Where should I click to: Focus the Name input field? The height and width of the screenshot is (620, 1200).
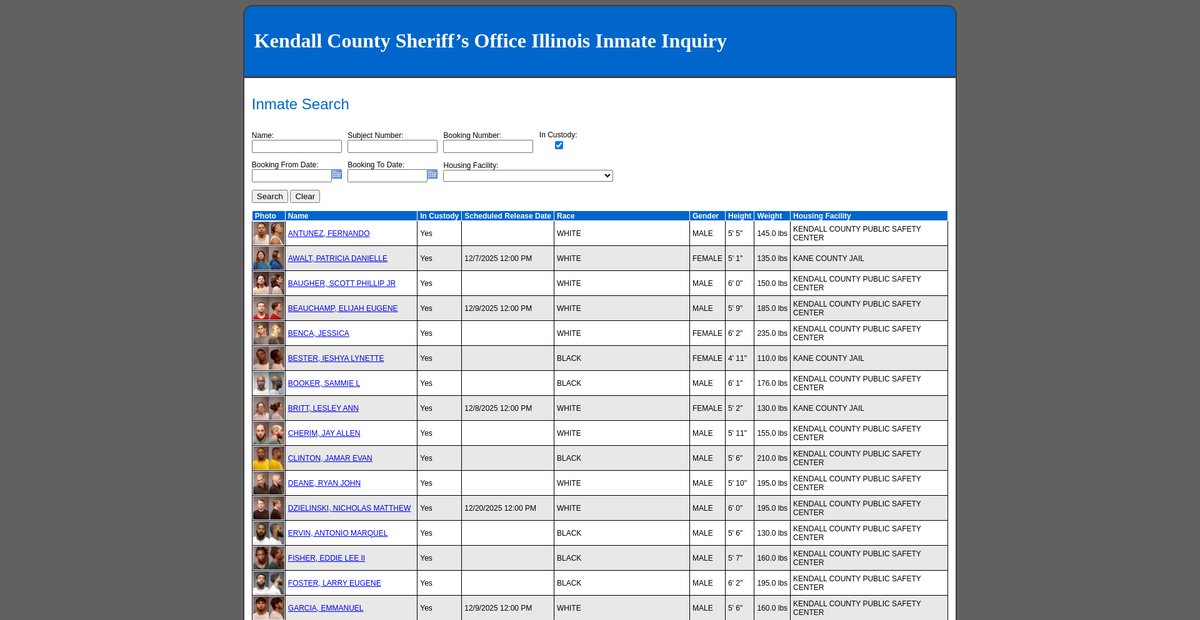pos(297,147)
